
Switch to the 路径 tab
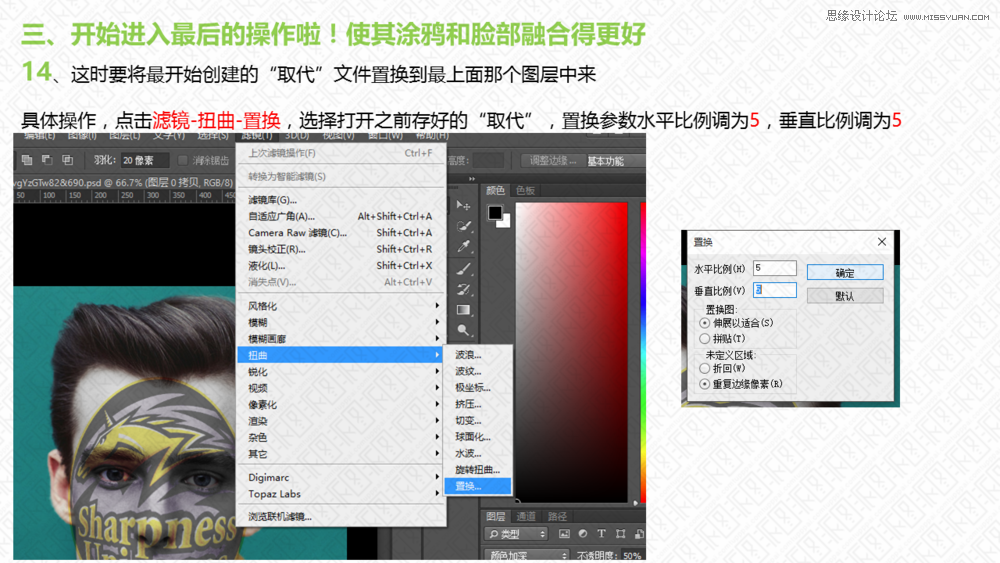(x=557, y=516)
